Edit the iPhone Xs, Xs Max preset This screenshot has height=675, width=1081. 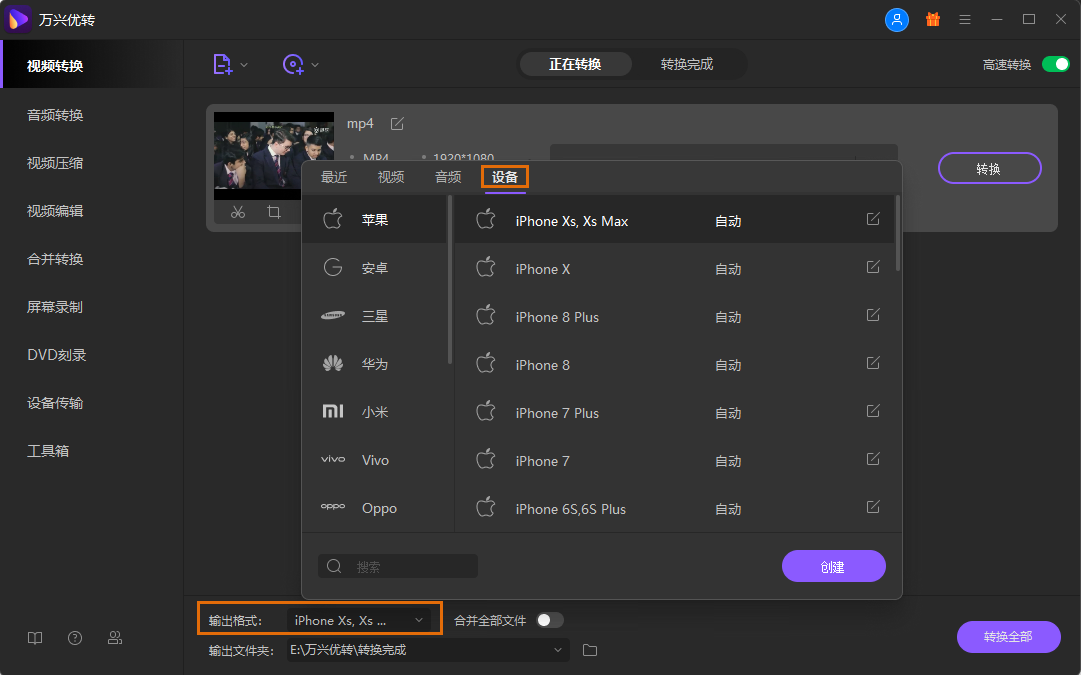coord(873,219)
